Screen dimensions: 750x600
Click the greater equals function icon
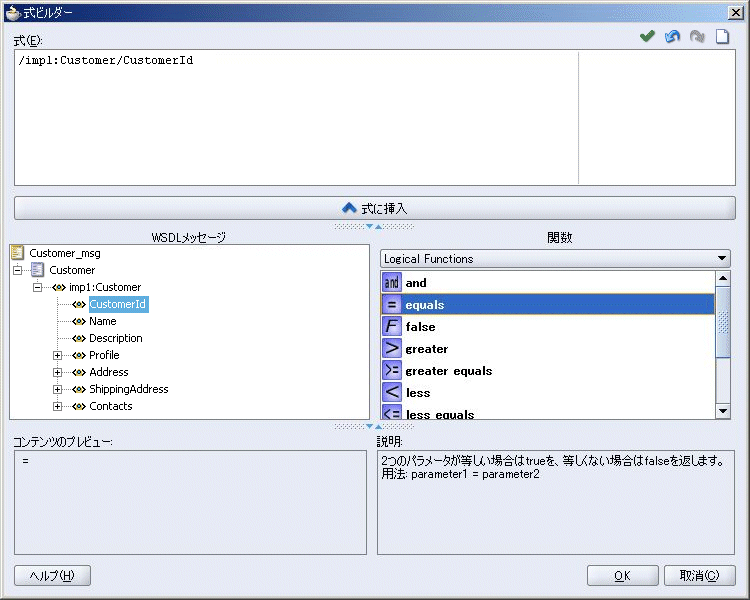(392, 370)
